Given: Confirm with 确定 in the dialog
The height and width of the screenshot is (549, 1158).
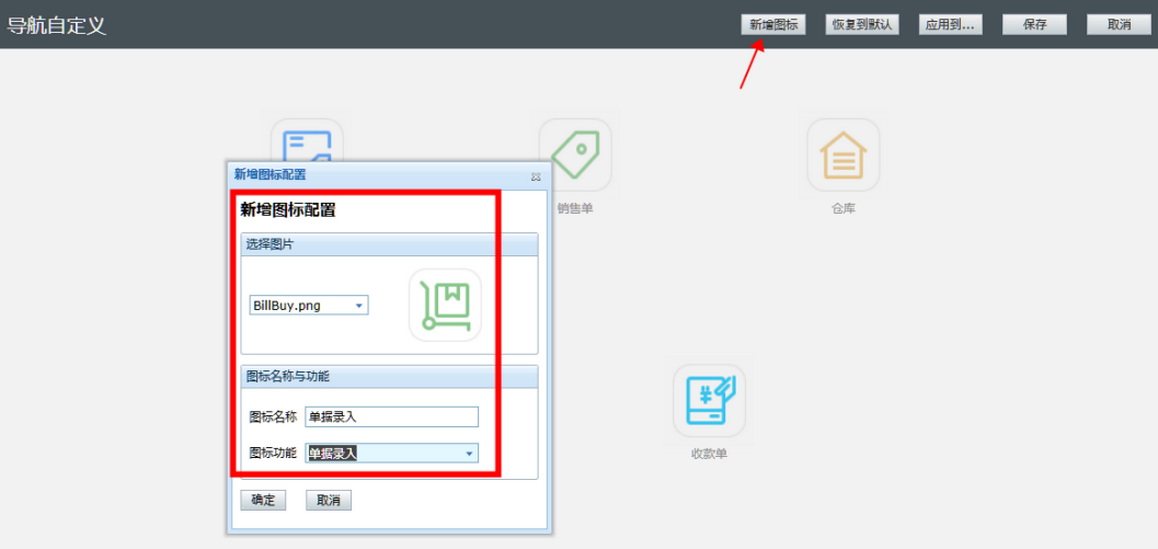Looking at the screenshot, I should 264,500.
